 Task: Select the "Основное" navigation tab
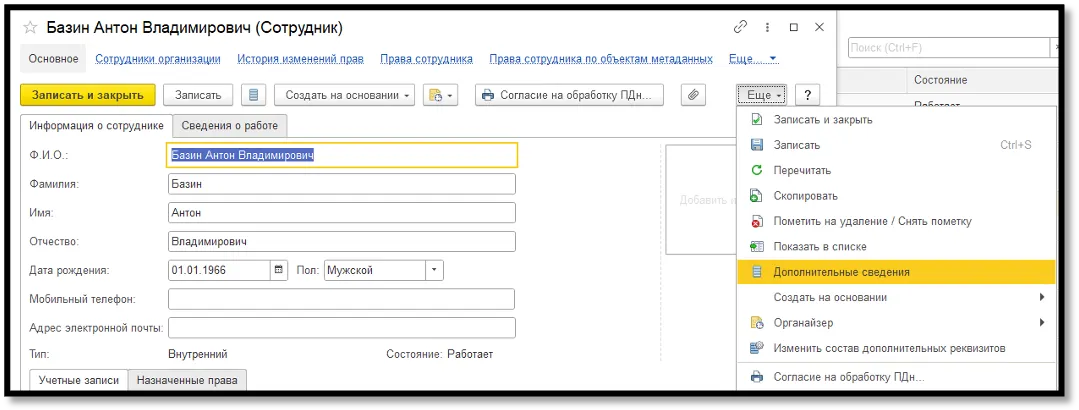(x=53, y=59)
